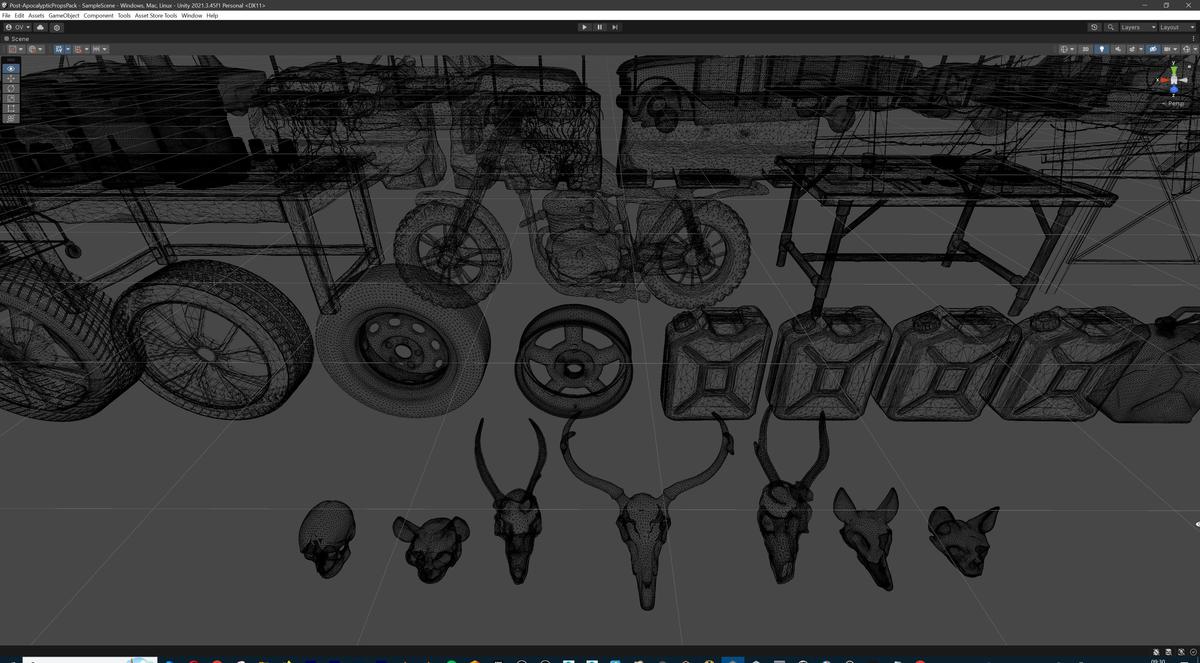Select the Rotate tool
The image size is (1200, 663).
pyautogui.click(x=11, y=89)
